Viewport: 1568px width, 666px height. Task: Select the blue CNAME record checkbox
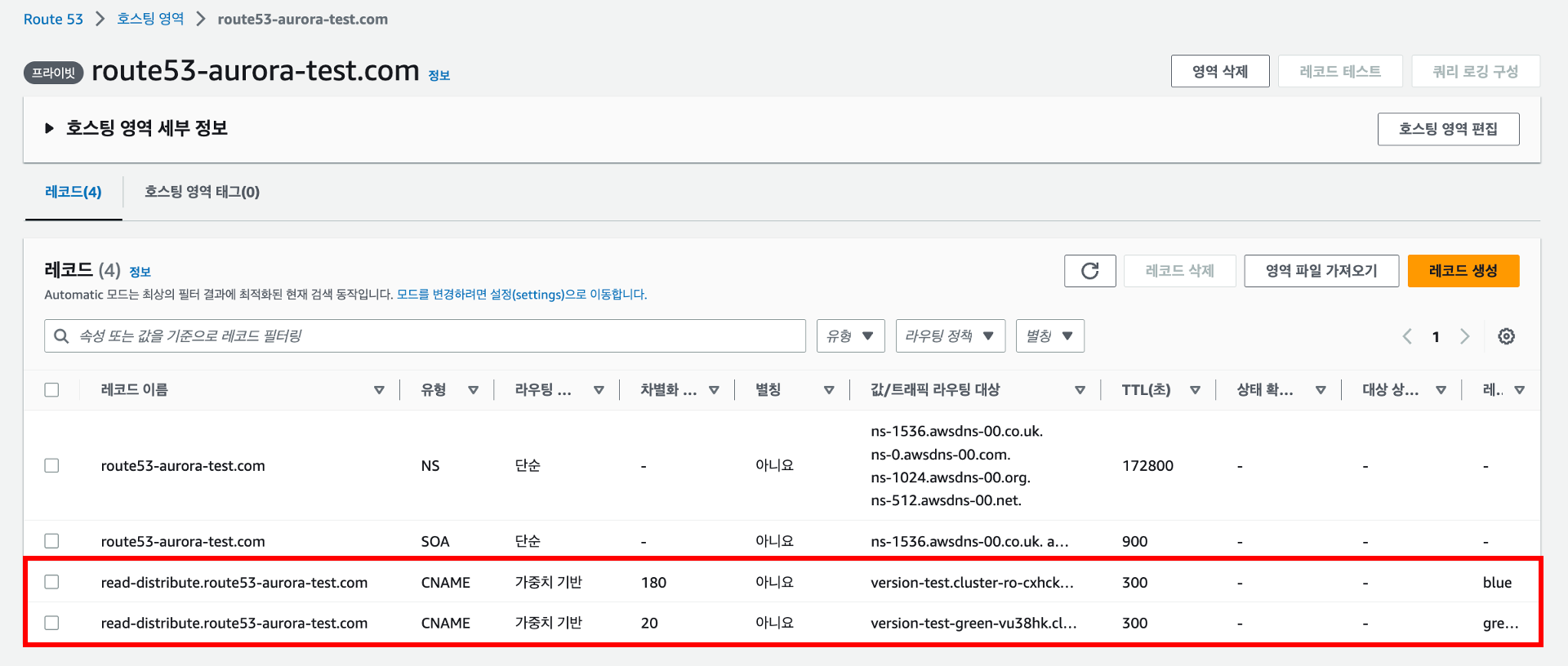[51, 582]
